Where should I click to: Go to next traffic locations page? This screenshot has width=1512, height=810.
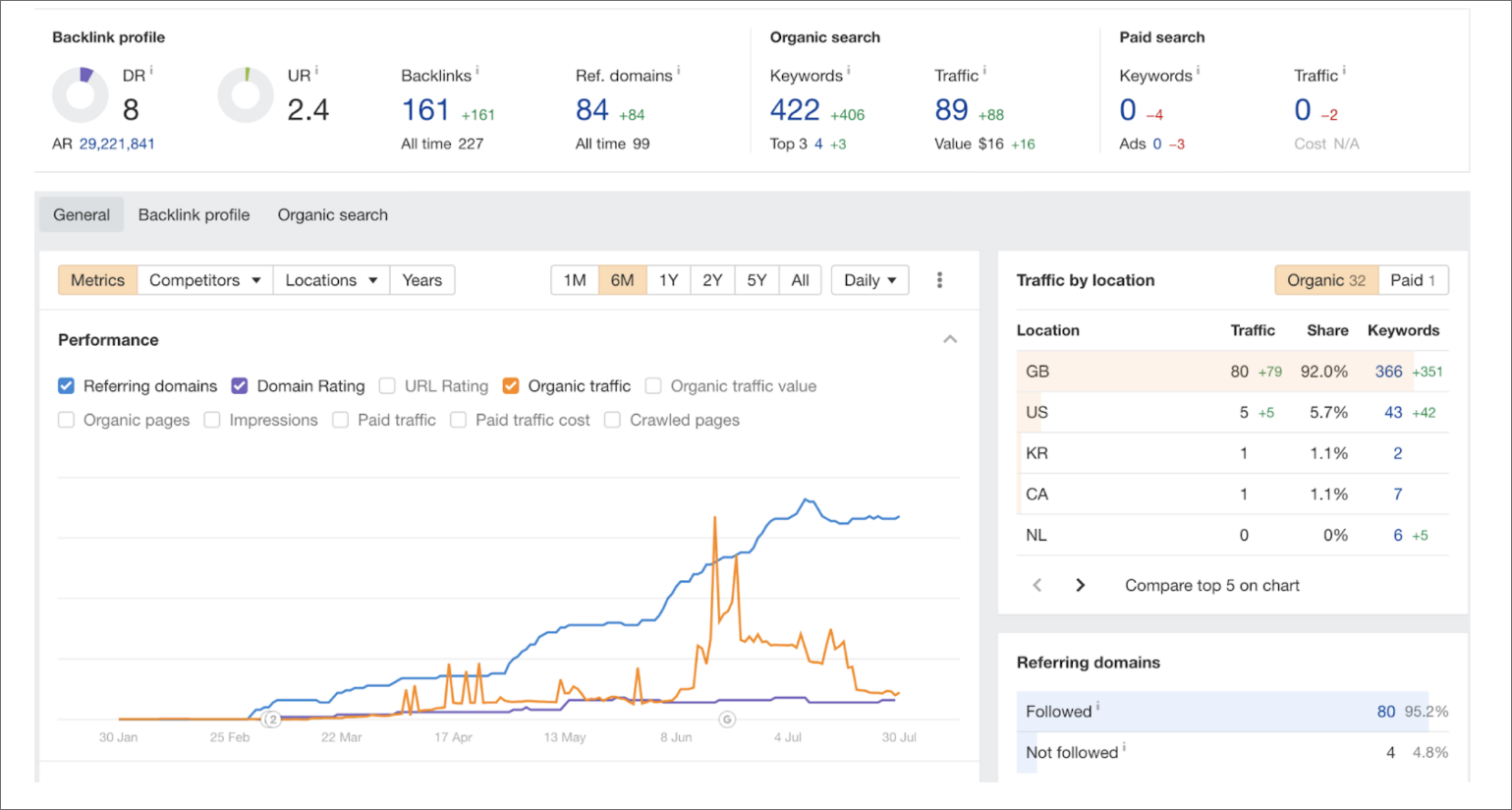1080,585
